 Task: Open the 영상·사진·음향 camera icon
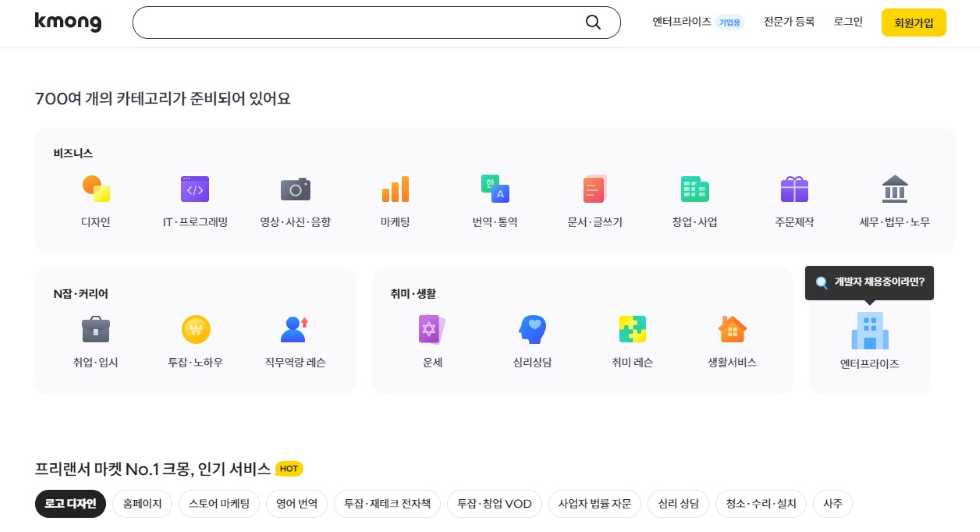coord(295,189)
